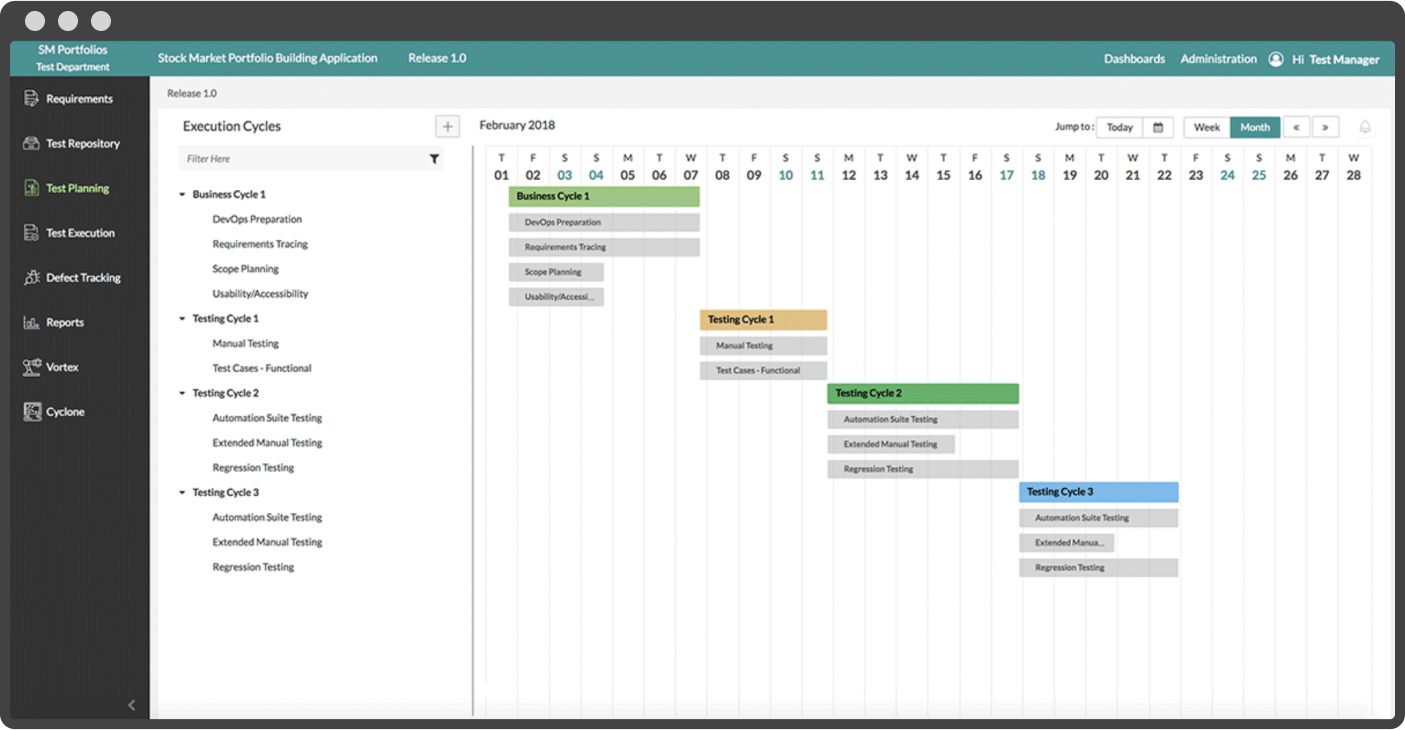Collapse the Testing Cycle 3 group
Screen dimensions: 1405x730
point(182,493)
